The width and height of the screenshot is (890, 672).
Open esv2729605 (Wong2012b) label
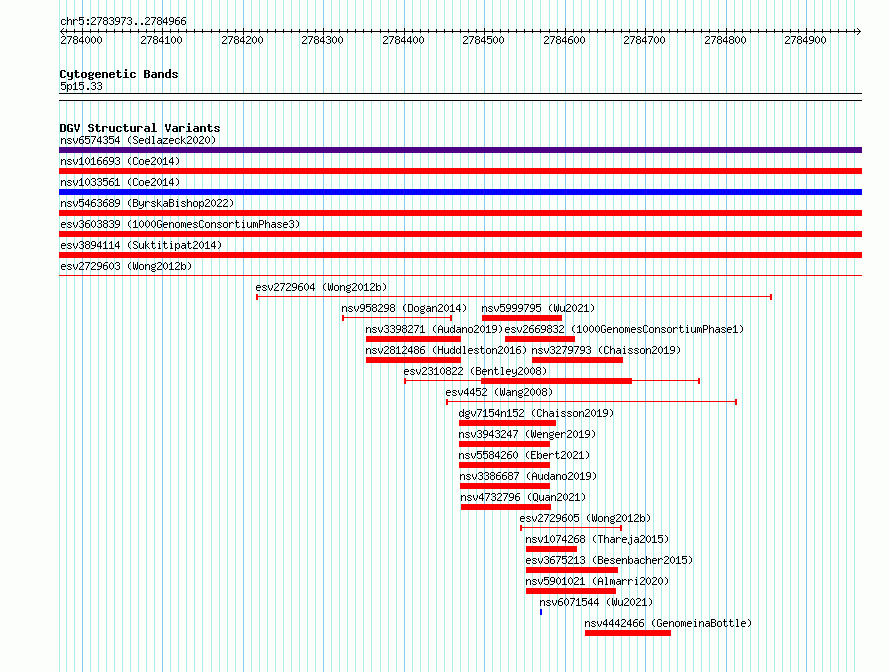tap(585, 518)
